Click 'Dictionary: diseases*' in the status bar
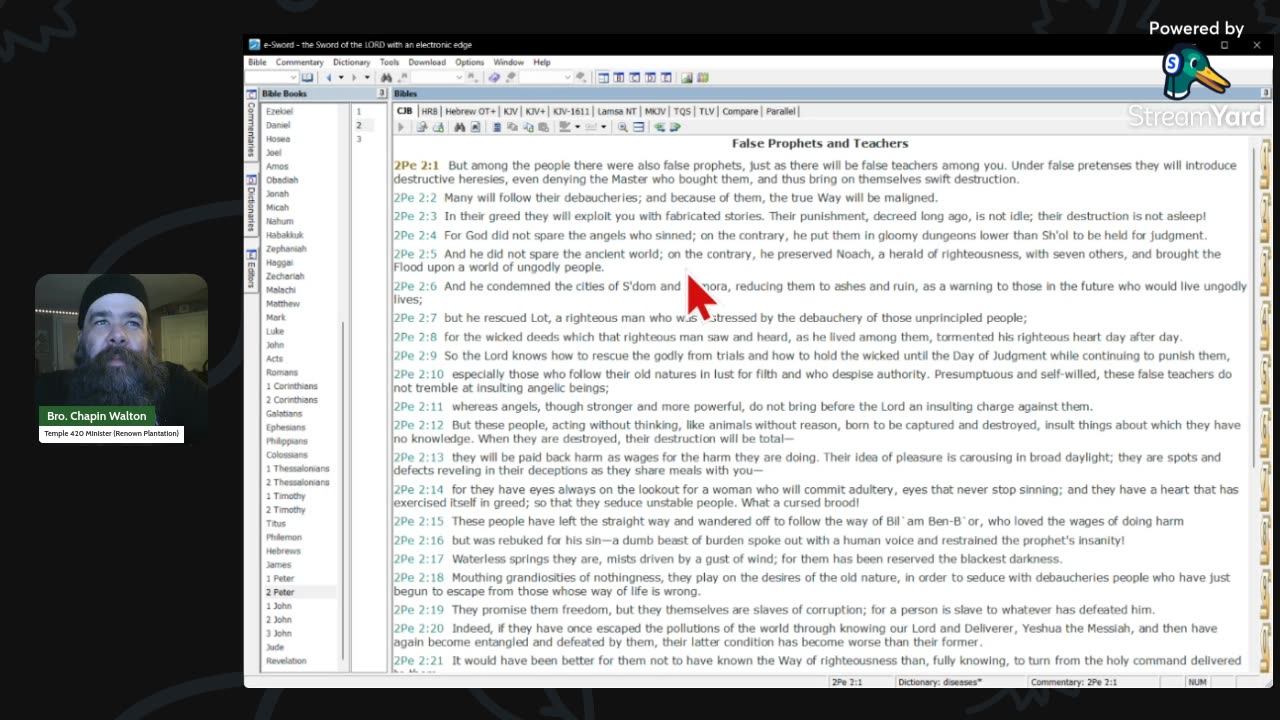 pos(940,682)
